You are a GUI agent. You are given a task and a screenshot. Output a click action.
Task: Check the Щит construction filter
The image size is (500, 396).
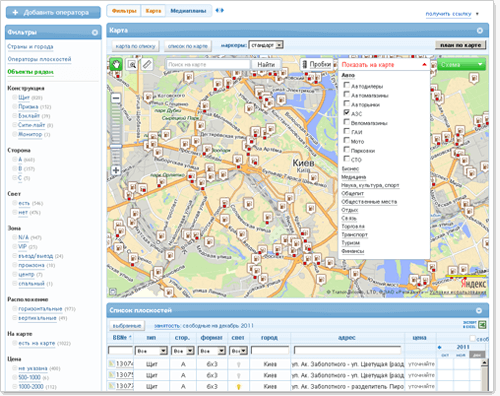coord(14,97)
